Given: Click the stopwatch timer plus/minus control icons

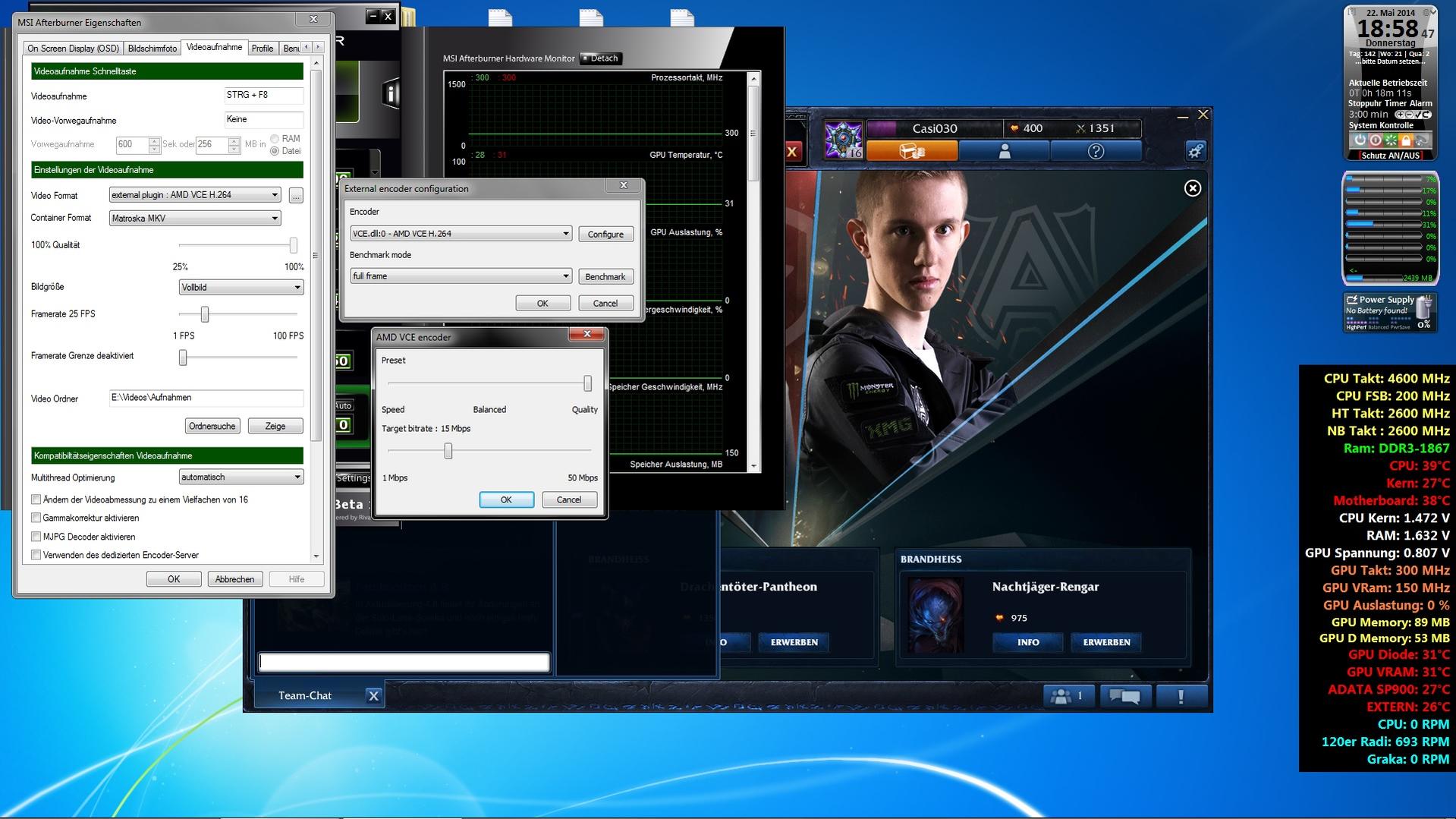Looking at the screenshot, I should click(x=1413, y=115).
